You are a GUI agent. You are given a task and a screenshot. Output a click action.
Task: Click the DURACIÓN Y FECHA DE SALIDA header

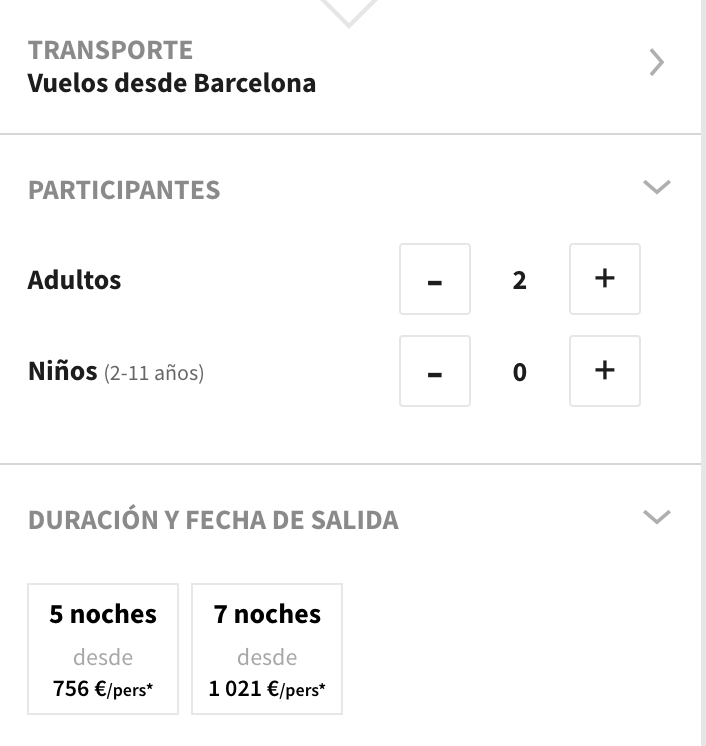213,520
